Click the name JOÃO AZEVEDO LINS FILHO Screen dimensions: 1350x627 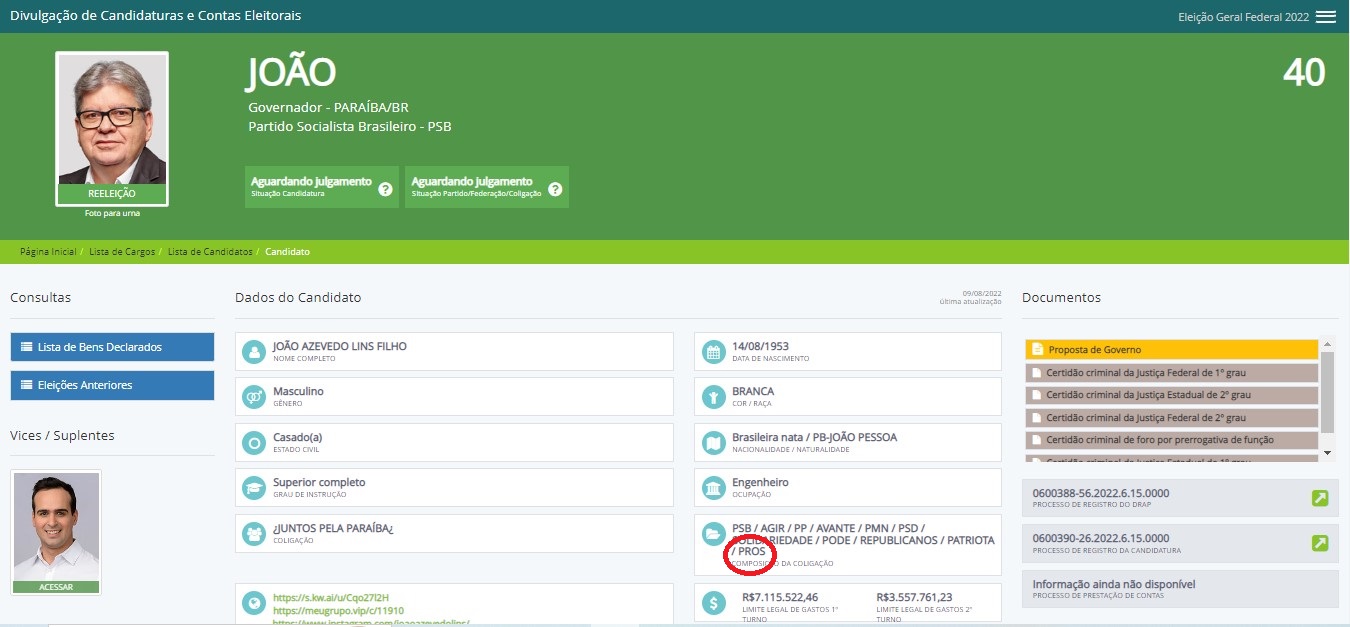[x=340, y=346]
